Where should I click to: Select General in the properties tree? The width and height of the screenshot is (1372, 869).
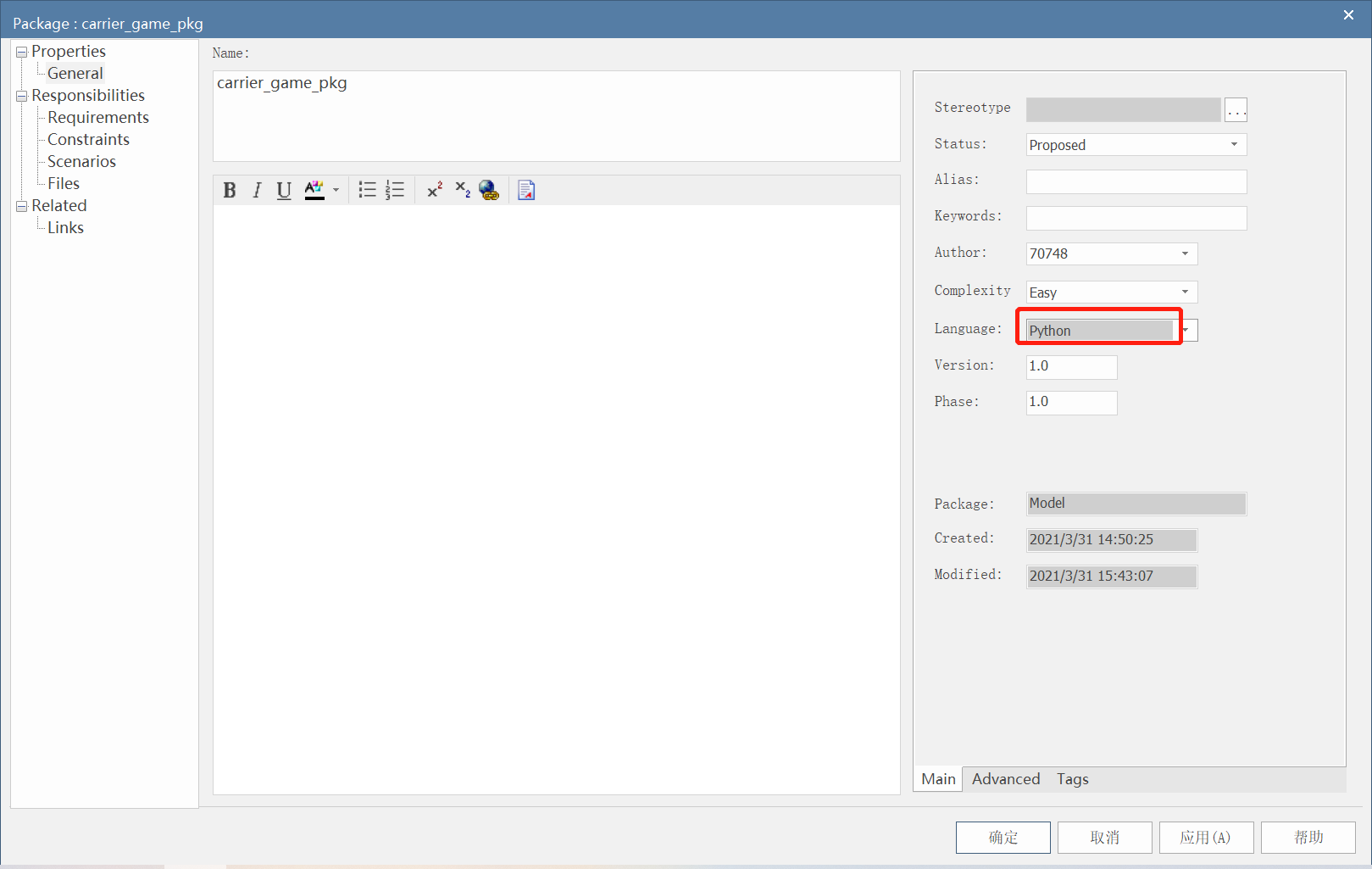click(75, 74)
